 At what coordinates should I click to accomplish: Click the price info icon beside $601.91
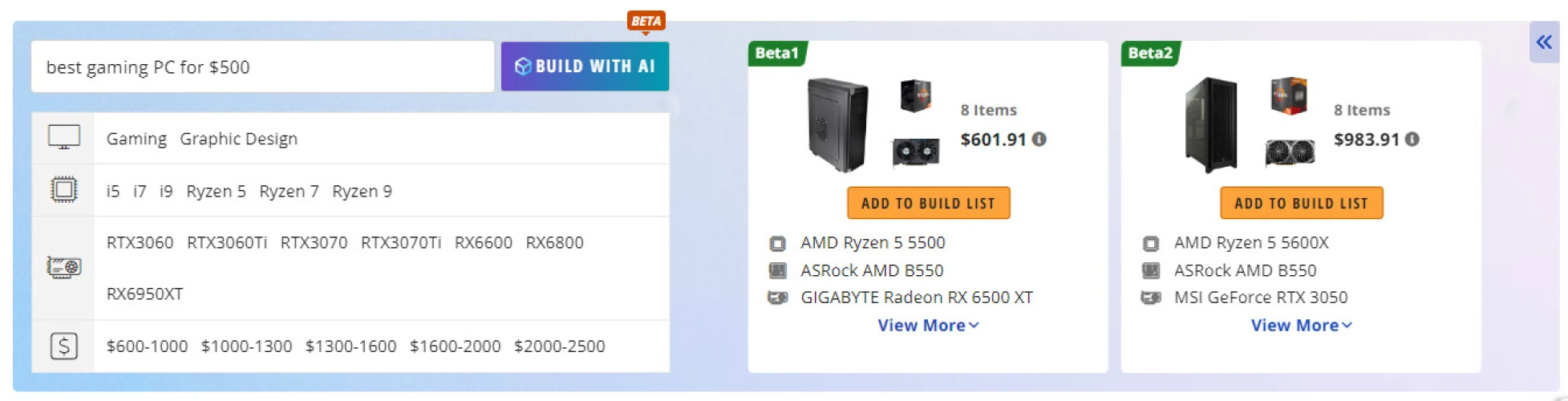(1039, 140)
